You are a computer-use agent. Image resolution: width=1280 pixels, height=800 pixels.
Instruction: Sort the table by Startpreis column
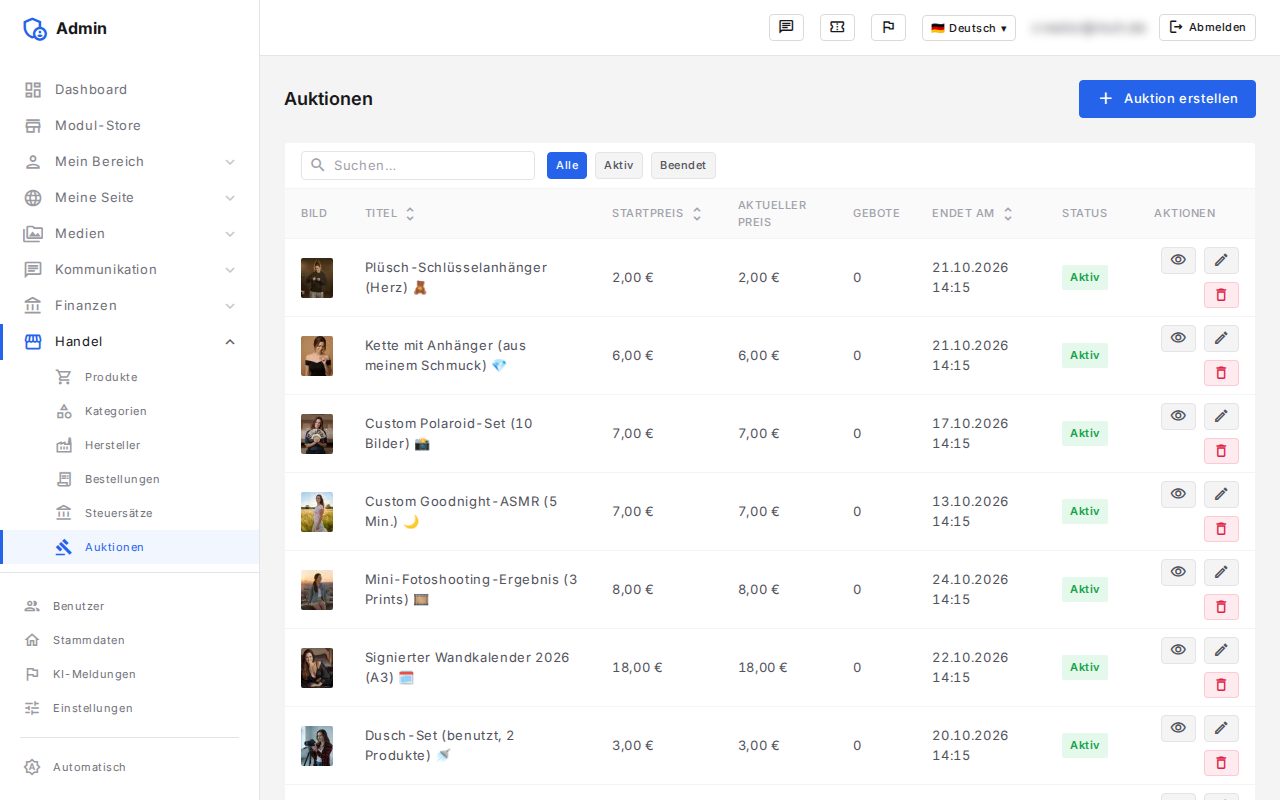point(657,213)
